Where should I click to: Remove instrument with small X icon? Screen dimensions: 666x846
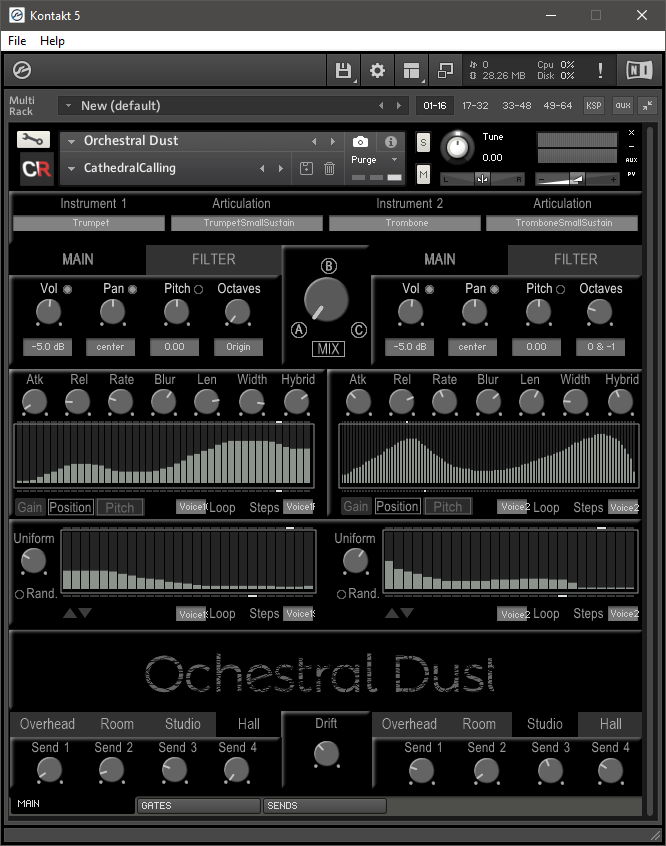[x=631, y=133]
